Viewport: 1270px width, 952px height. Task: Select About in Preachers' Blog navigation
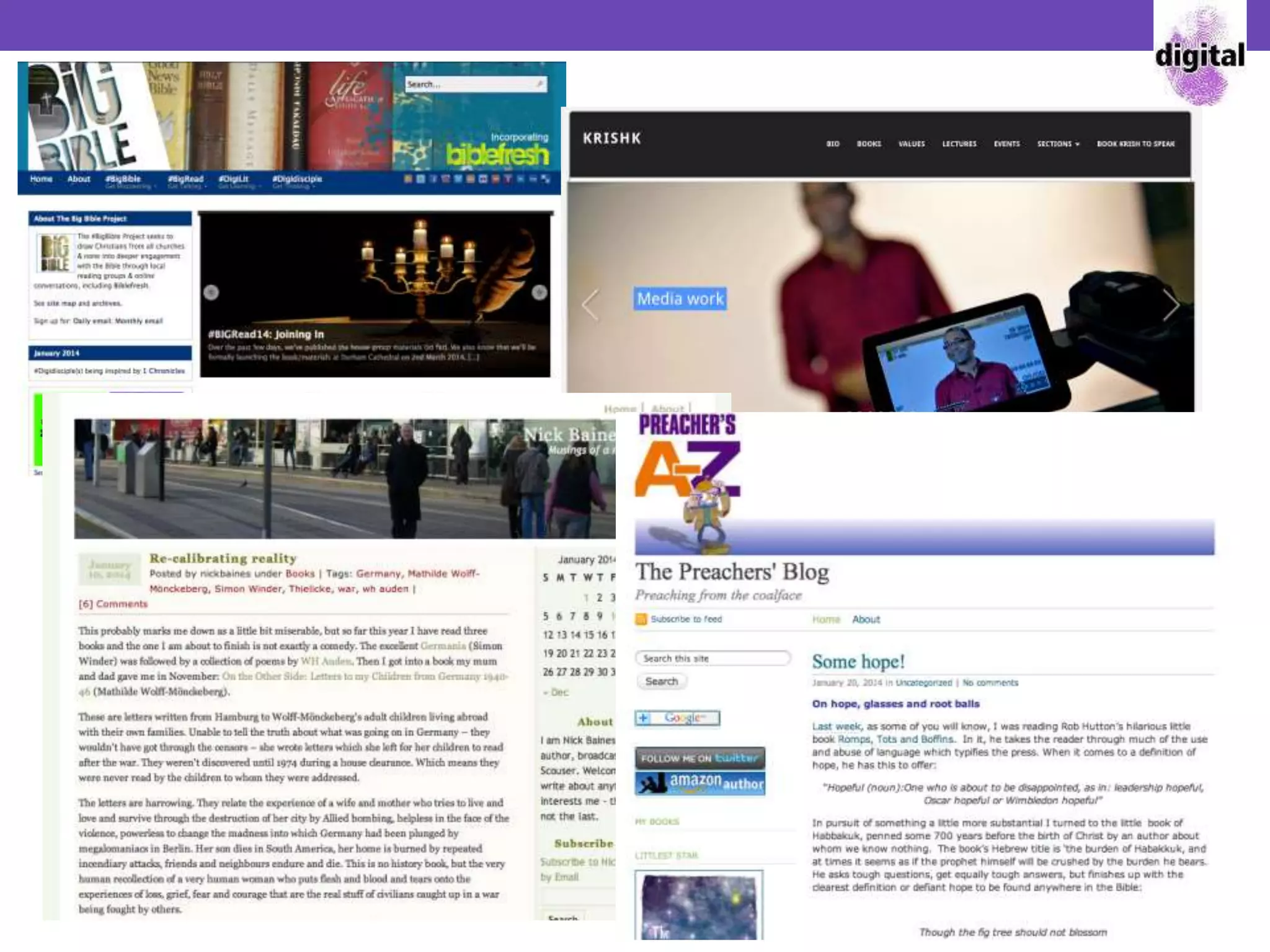(x=866, y=619)
